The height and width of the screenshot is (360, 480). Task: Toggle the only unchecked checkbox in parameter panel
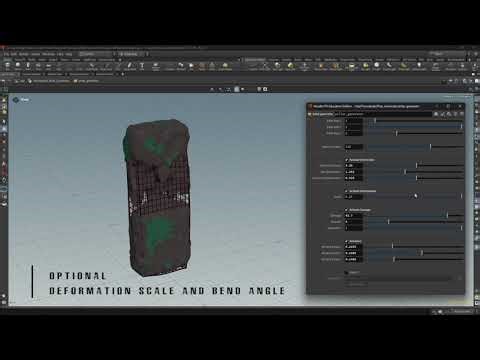[x=346, y=273]
